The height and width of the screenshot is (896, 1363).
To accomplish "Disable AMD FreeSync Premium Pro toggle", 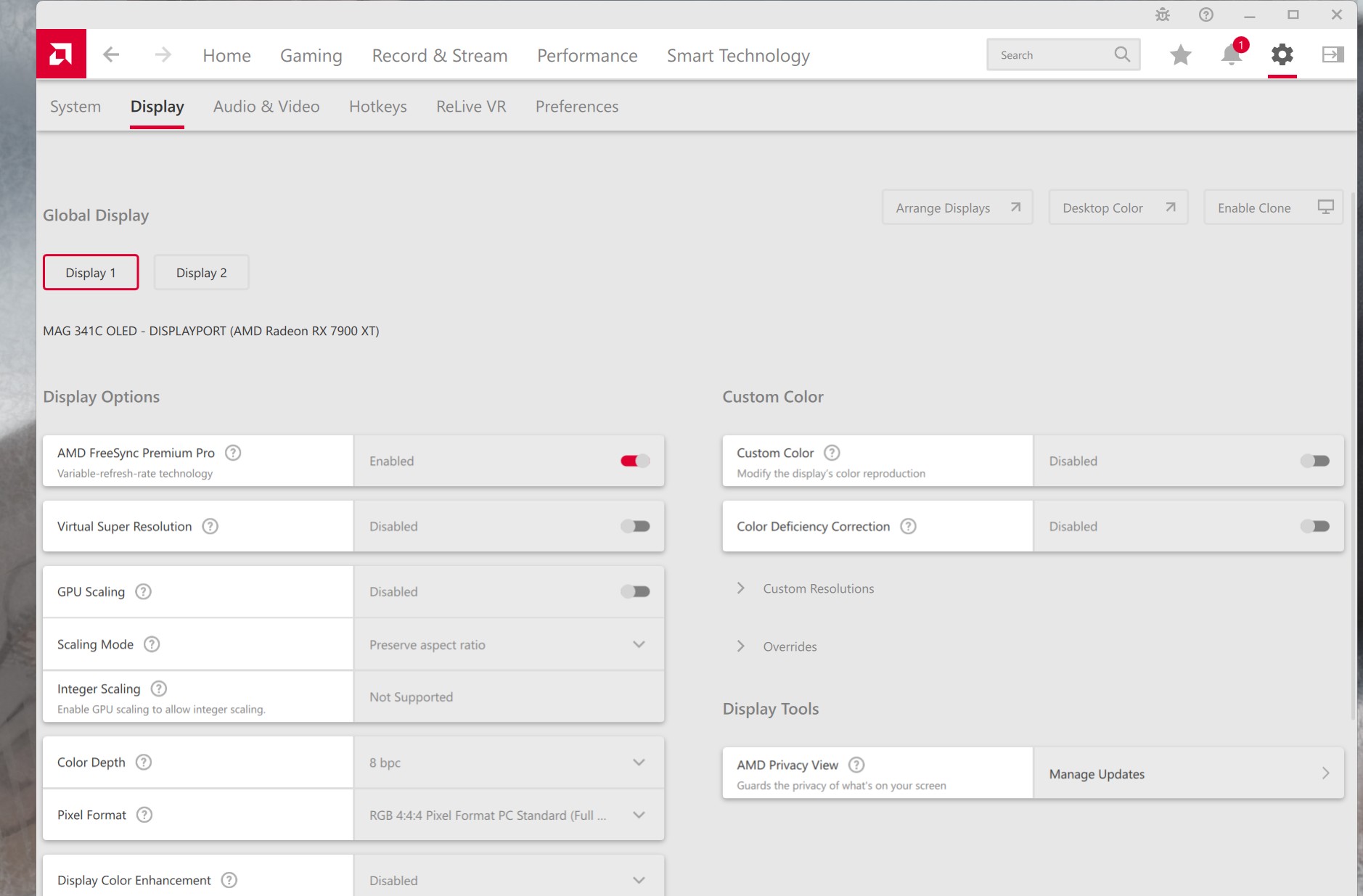I will pyautogui.click(x=635, y=461).
